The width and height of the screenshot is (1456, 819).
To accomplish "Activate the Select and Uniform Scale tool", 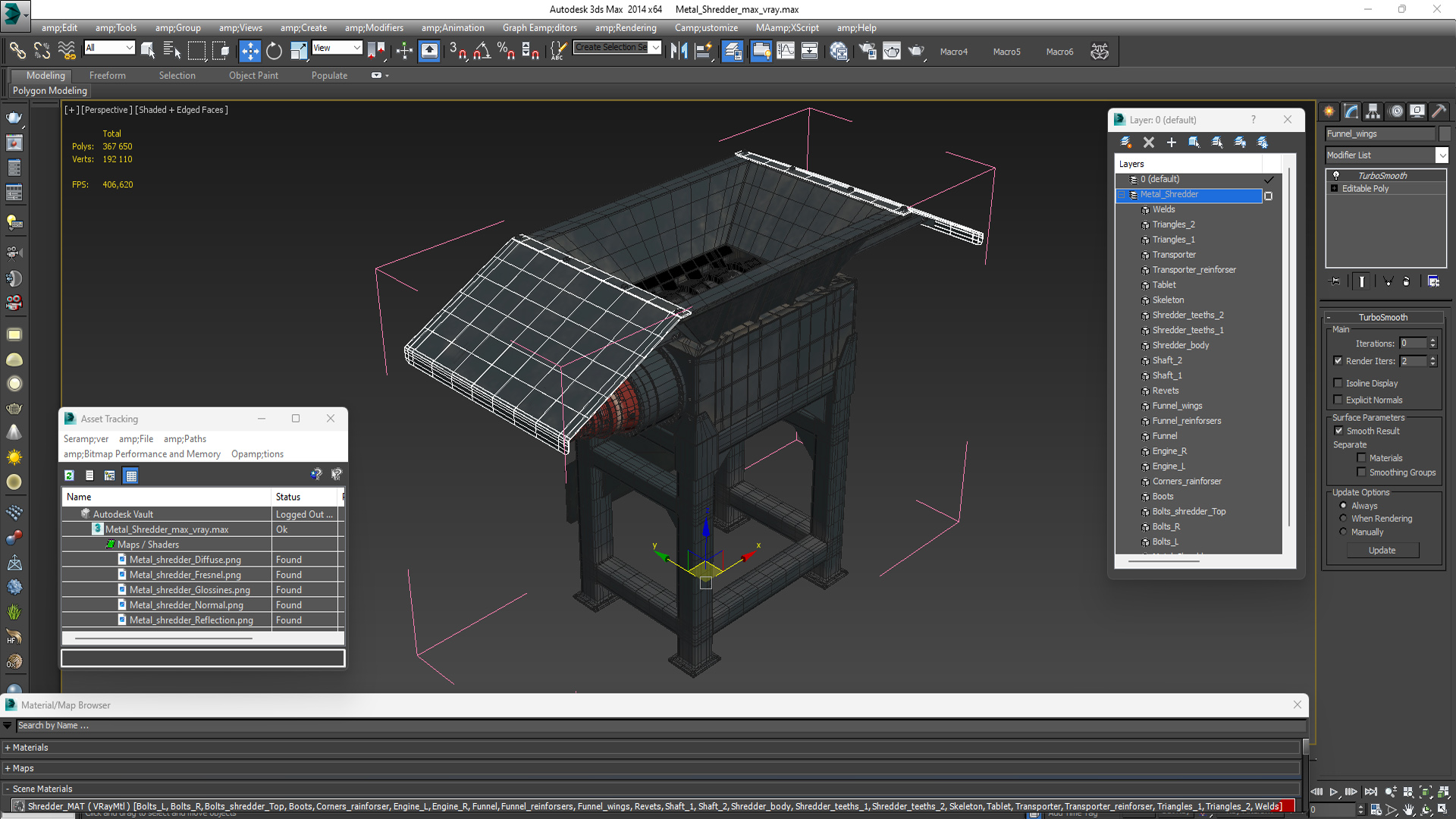I will click(x=299, y=51).
